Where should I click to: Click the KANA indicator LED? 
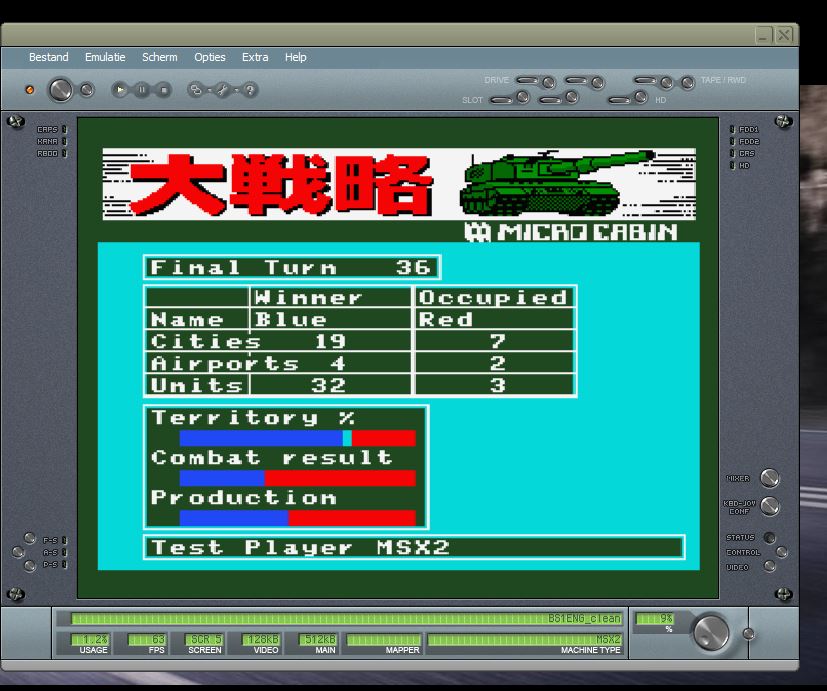[64, 141]
